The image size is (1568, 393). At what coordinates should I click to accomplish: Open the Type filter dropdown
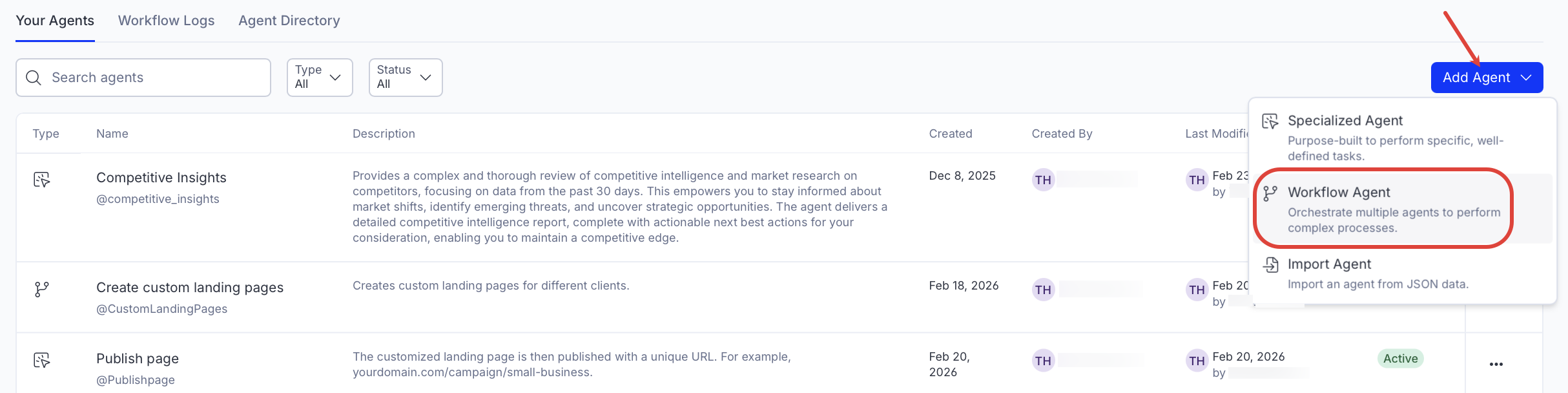click(320, 78)
